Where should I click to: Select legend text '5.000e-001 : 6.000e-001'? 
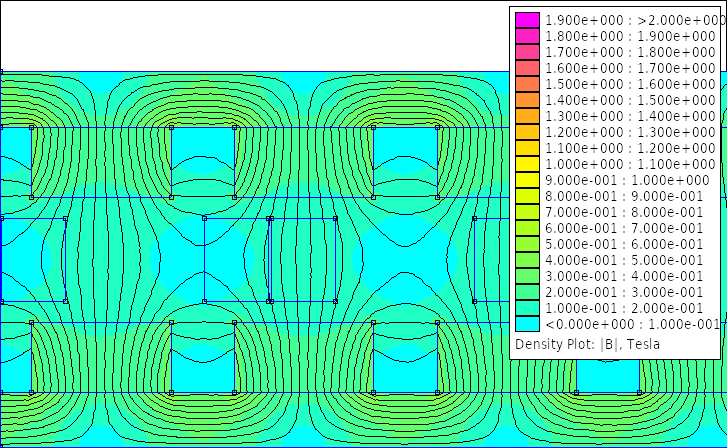[624, 244]
